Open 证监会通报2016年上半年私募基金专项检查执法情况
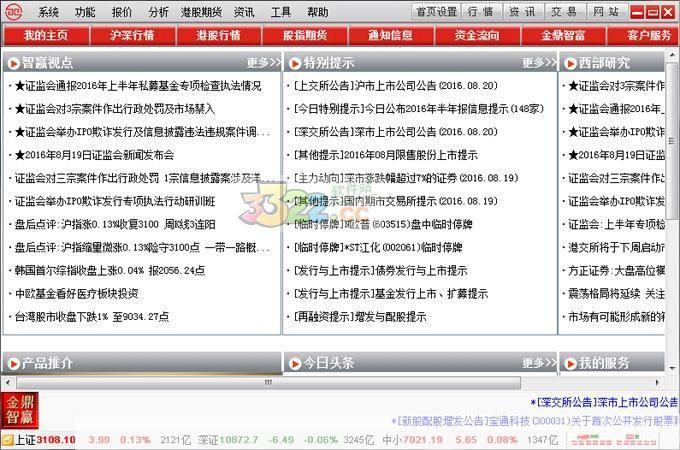 (138, 86)
